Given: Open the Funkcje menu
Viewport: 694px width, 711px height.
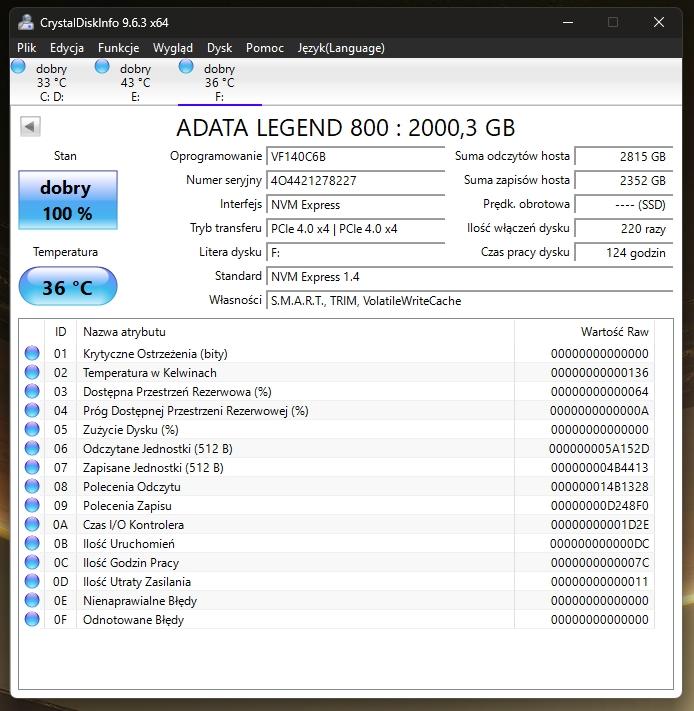Looking at the screenshot, I should coord(118,47).
